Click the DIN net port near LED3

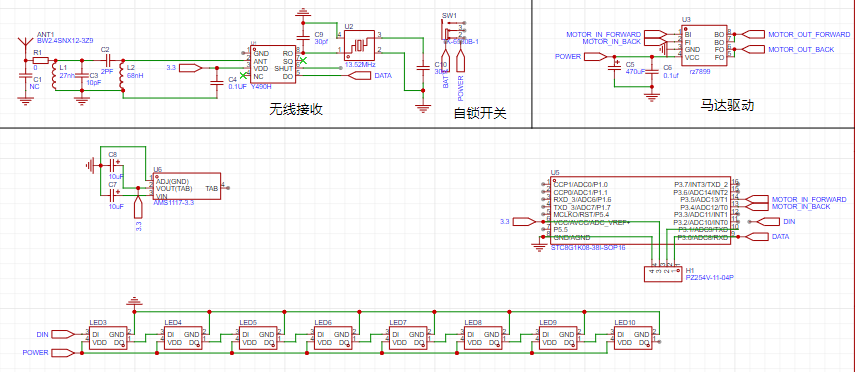coord(63,333)
